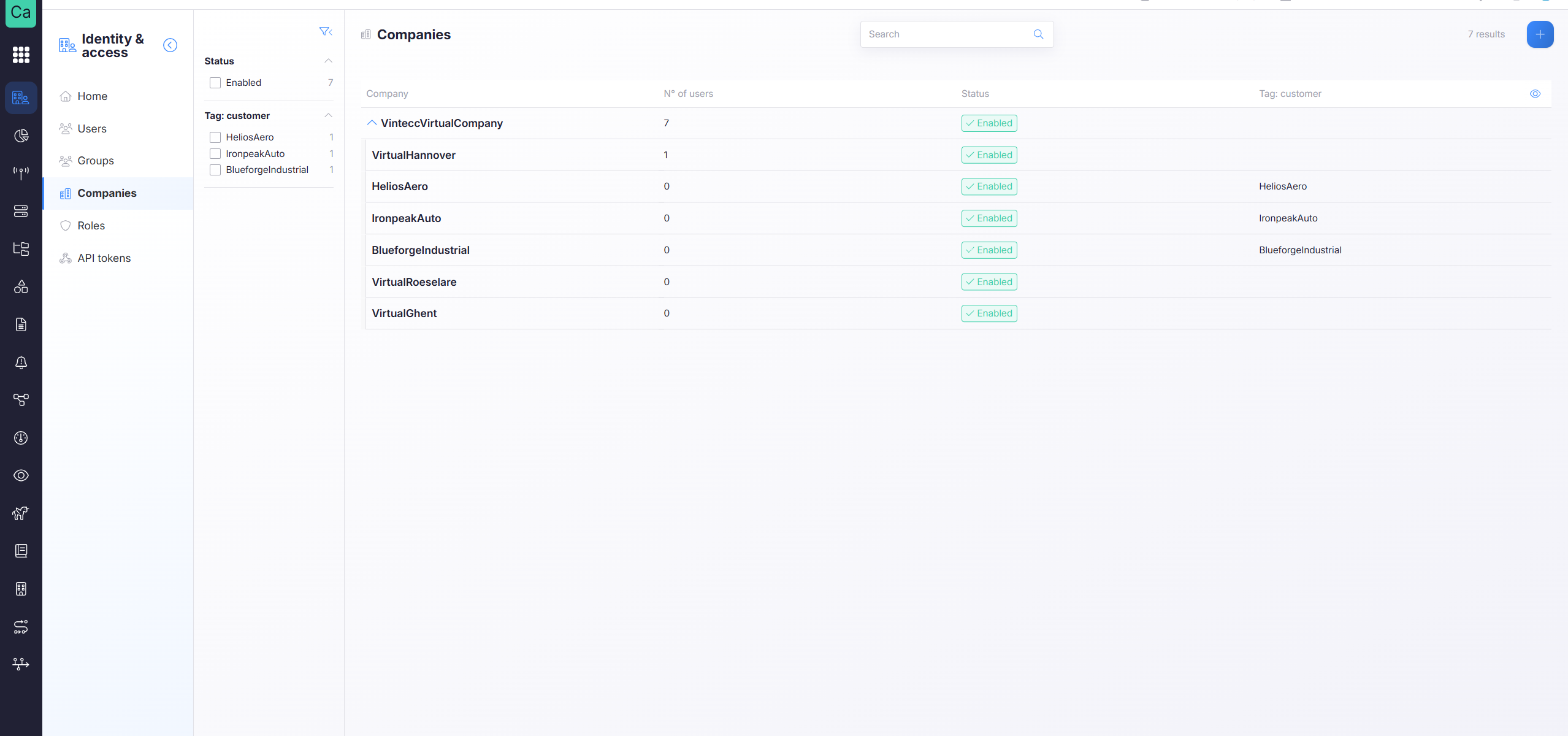This screenshot has height=736, width=1568.
Task: Open the alert bell rail icon
Action: coord(21,362)
